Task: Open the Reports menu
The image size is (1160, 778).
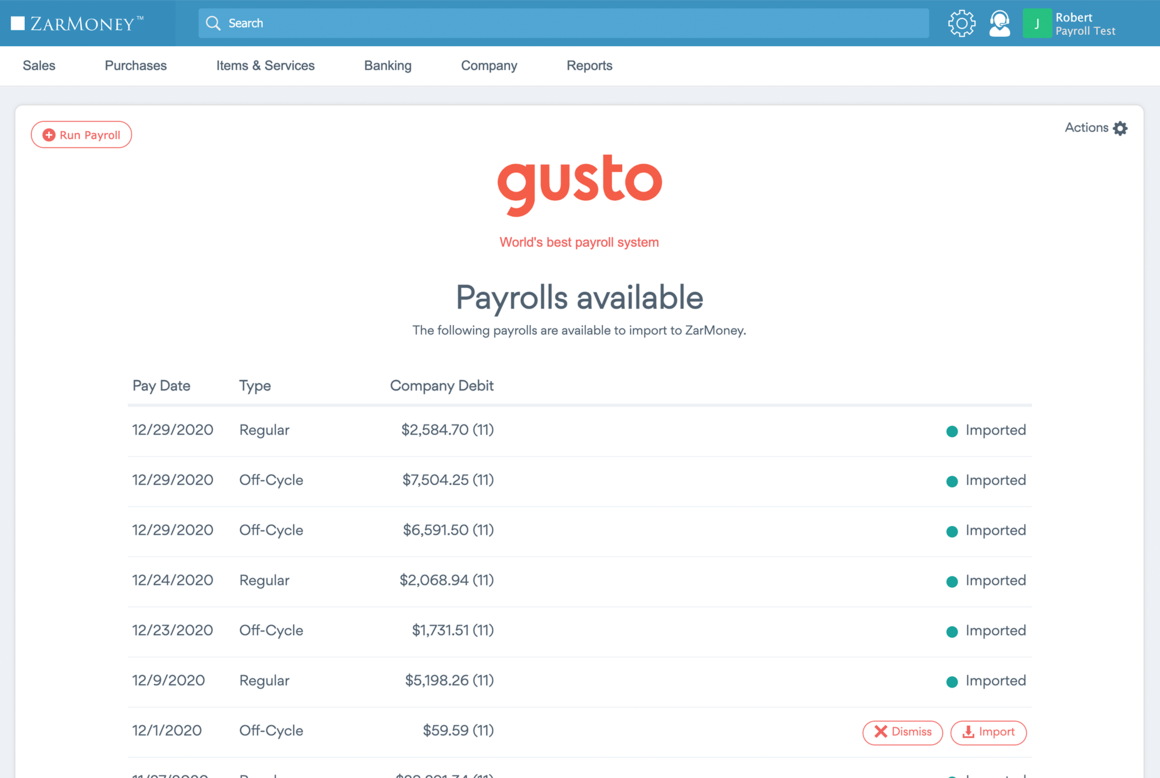Action: point(590,66)
